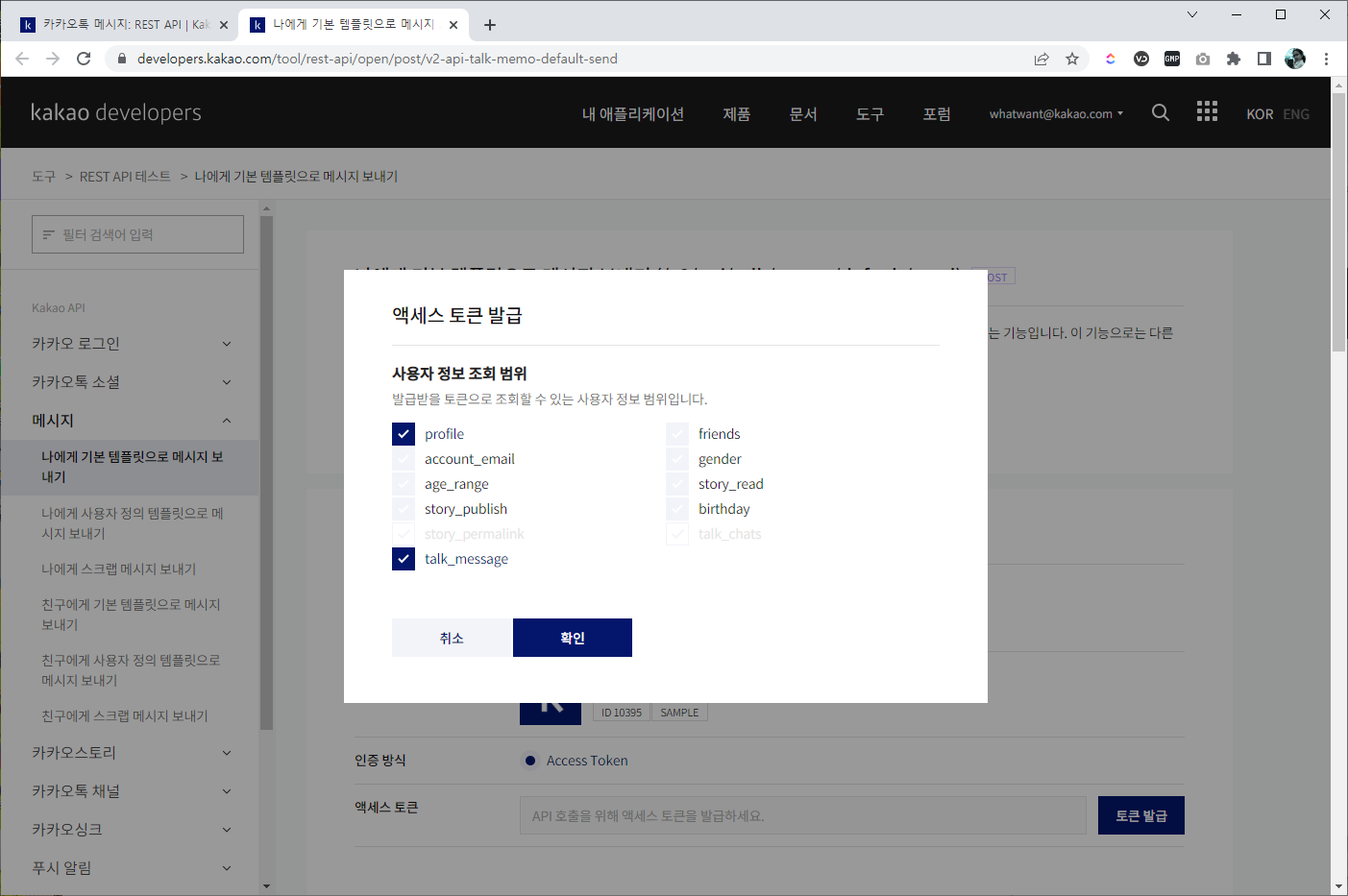Click the kakao developers logo
This screenshot has width=1348, height=896.
pyautogui.click(x=116, y=112)
